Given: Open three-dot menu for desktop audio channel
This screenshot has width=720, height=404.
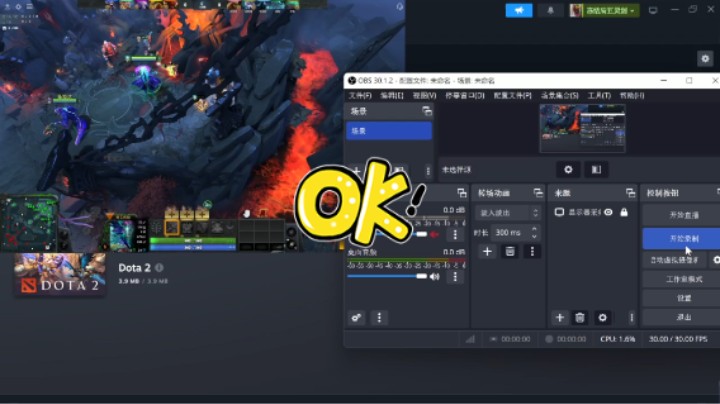Looking at the screenshot, I should tap(455, 276).
